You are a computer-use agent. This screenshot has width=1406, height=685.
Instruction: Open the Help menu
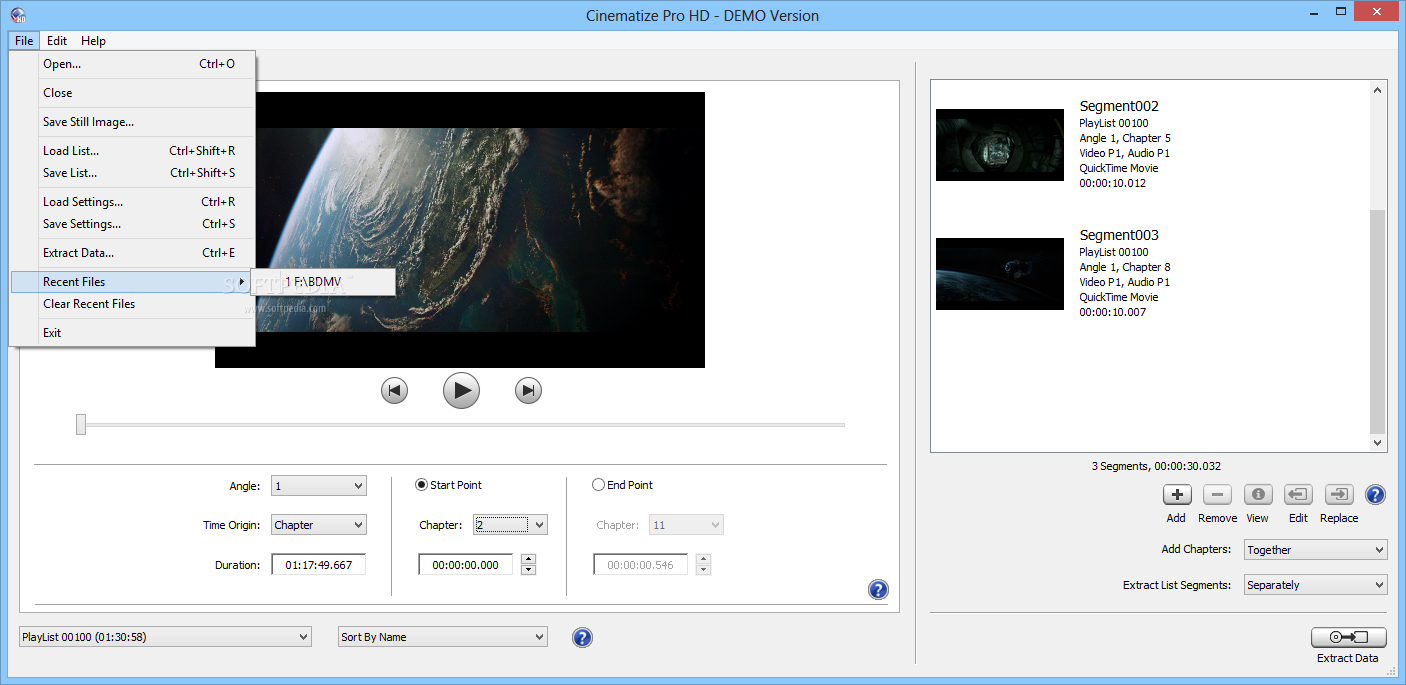[x=93, y=41]
